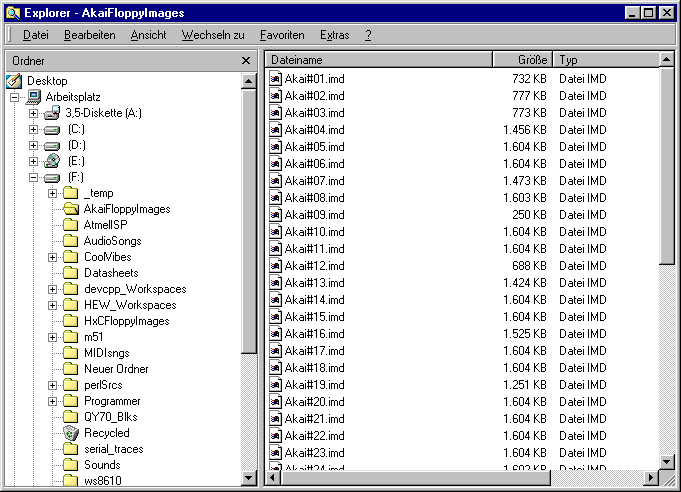Click the Akai#01.imd file icon

click(x=275, y=79)
